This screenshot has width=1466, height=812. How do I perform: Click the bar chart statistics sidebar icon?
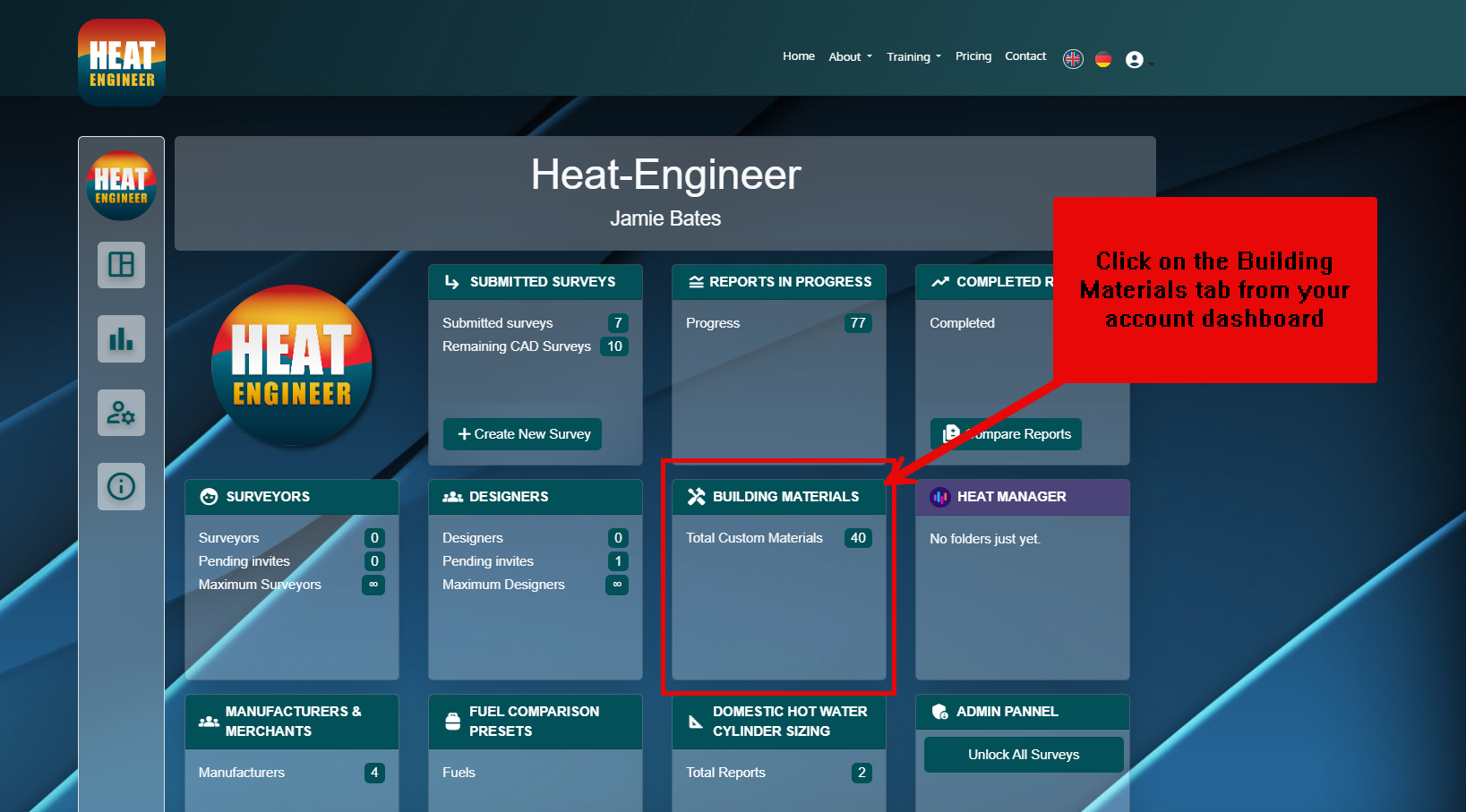[121, 339]
